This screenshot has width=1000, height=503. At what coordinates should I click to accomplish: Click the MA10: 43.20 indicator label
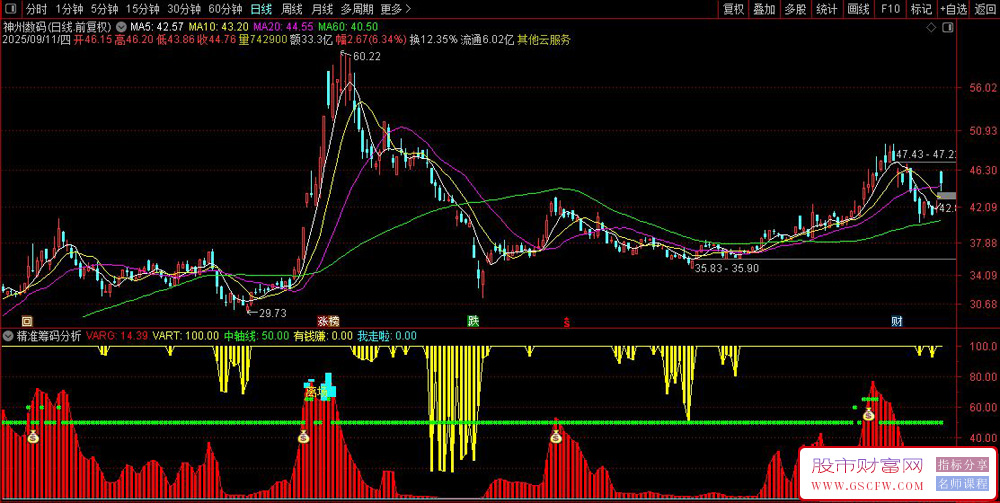(219, 27)
